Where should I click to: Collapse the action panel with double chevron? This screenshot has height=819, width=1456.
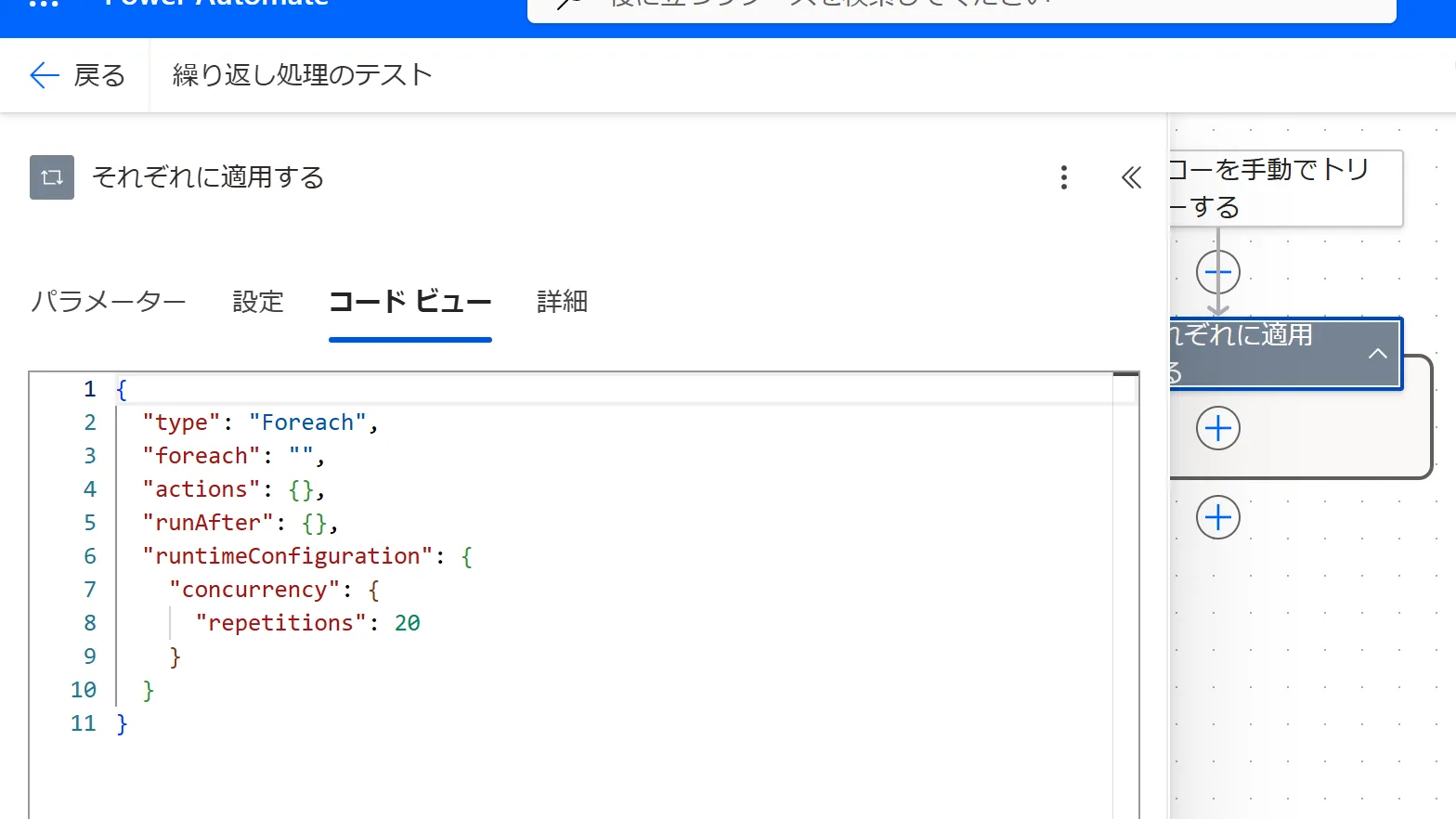point(1131,177)
